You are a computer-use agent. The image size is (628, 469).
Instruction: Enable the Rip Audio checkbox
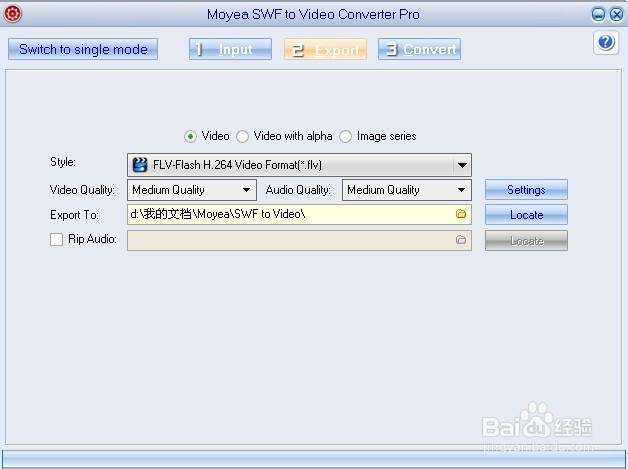[x=56, y=240]
